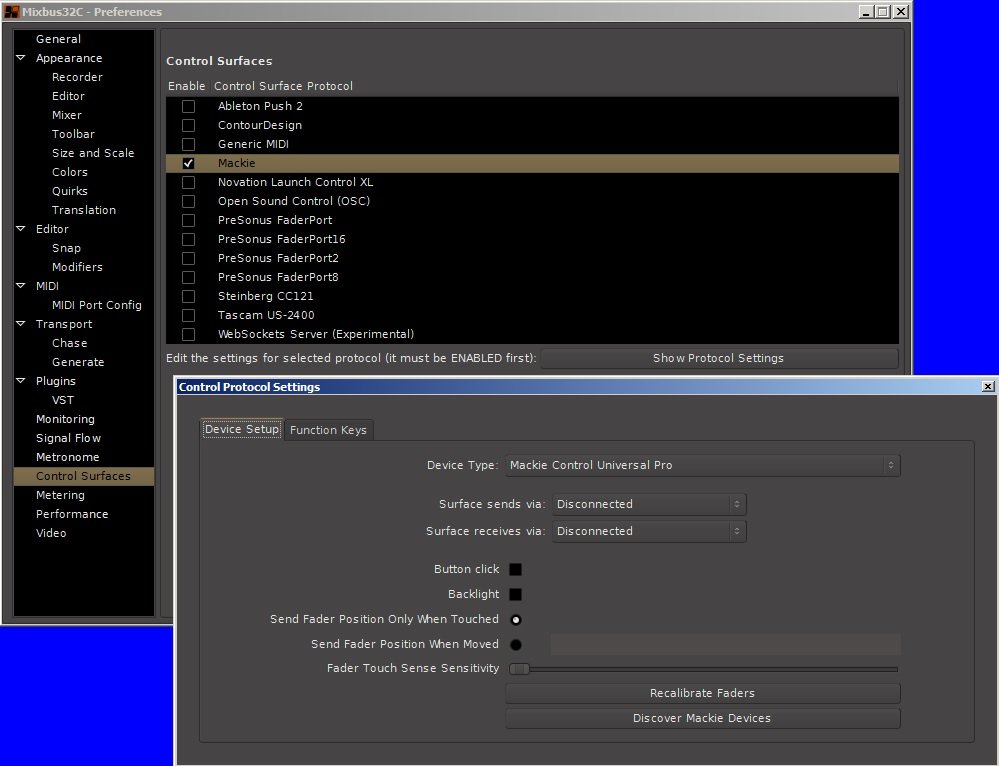Collapse the Plugins tree section
The height and width of the screenshot is (766, 999).
tap(21, 381)
